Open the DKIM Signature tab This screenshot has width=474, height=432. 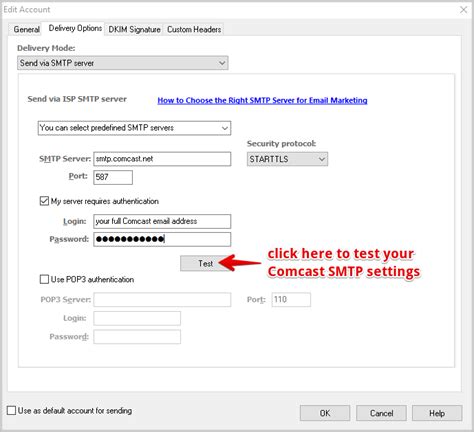(134, 29)
